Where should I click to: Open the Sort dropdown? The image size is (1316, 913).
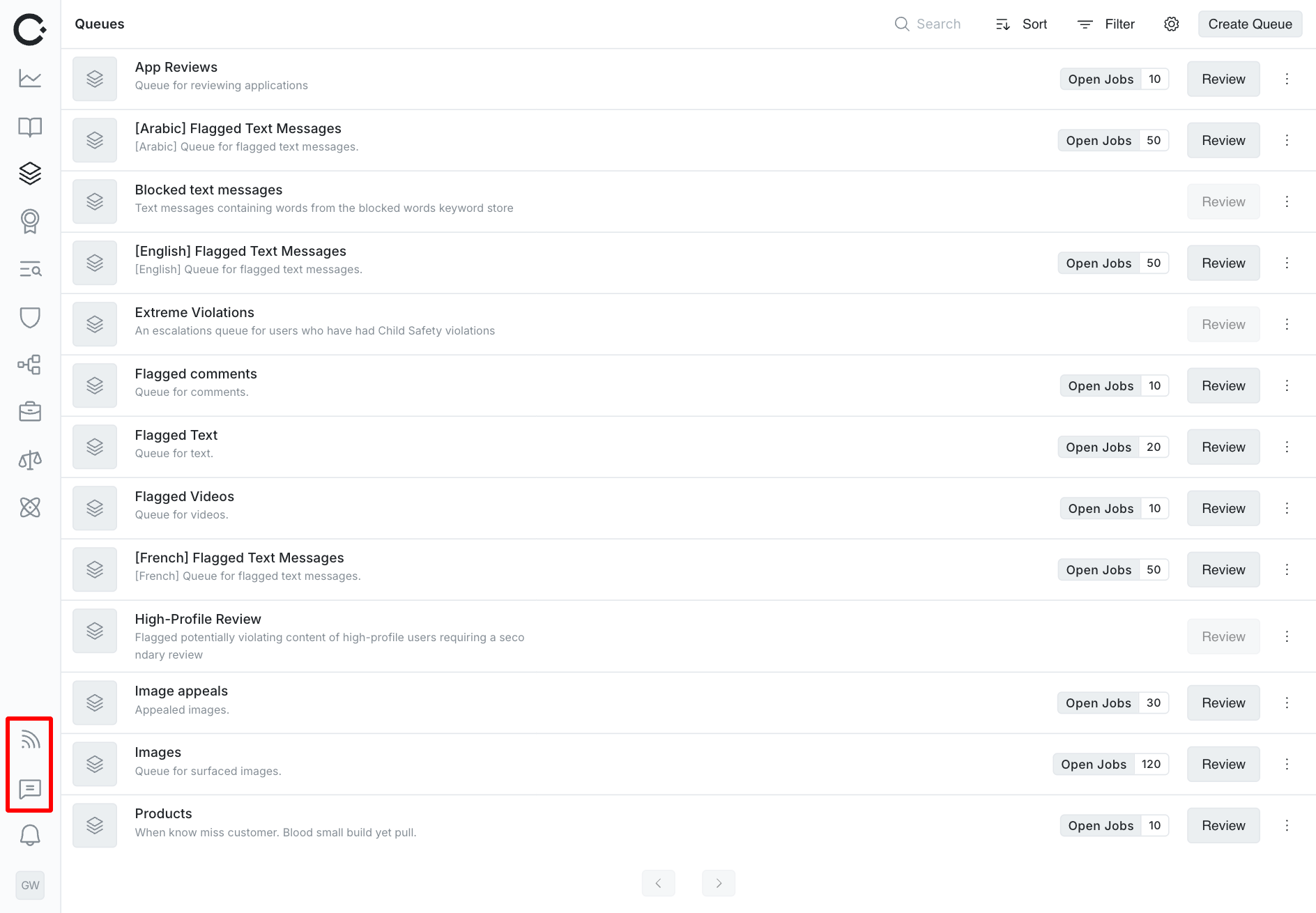coord(1020,24)
